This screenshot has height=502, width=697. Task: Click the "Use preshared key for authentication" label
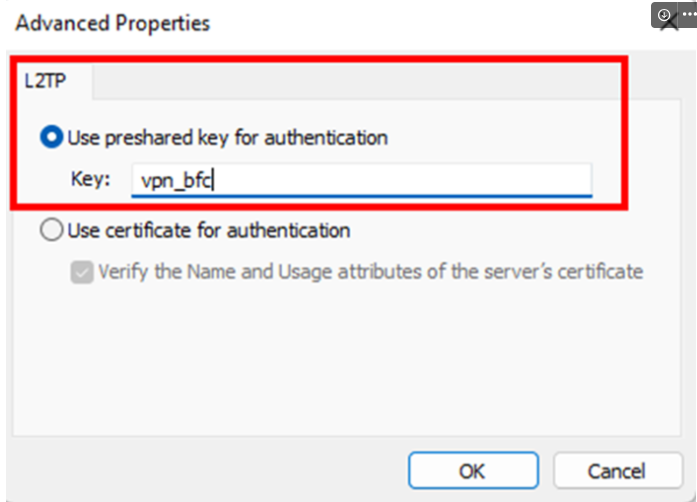(x=227, y=137)
